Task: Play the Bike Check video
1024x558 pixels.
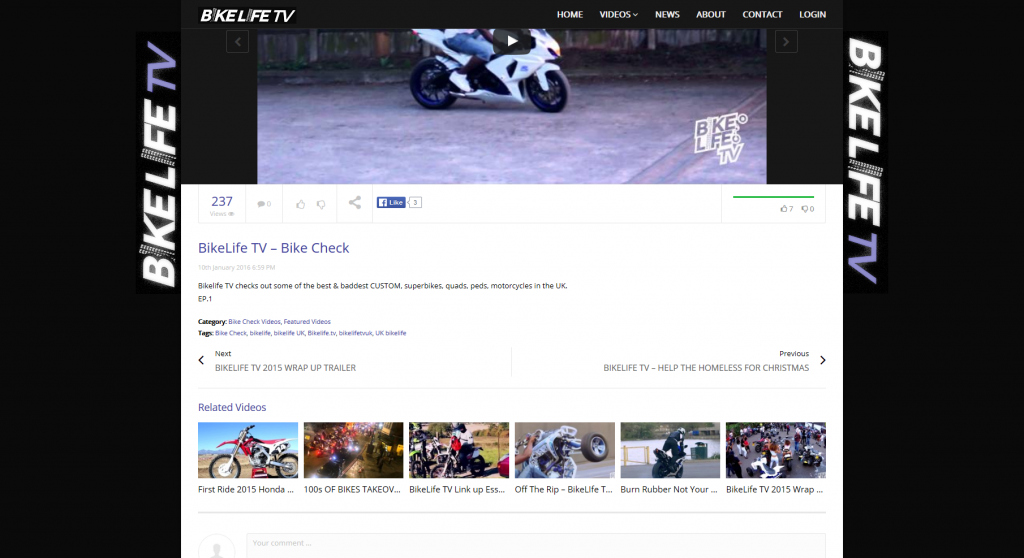Action: click(512, 41)
